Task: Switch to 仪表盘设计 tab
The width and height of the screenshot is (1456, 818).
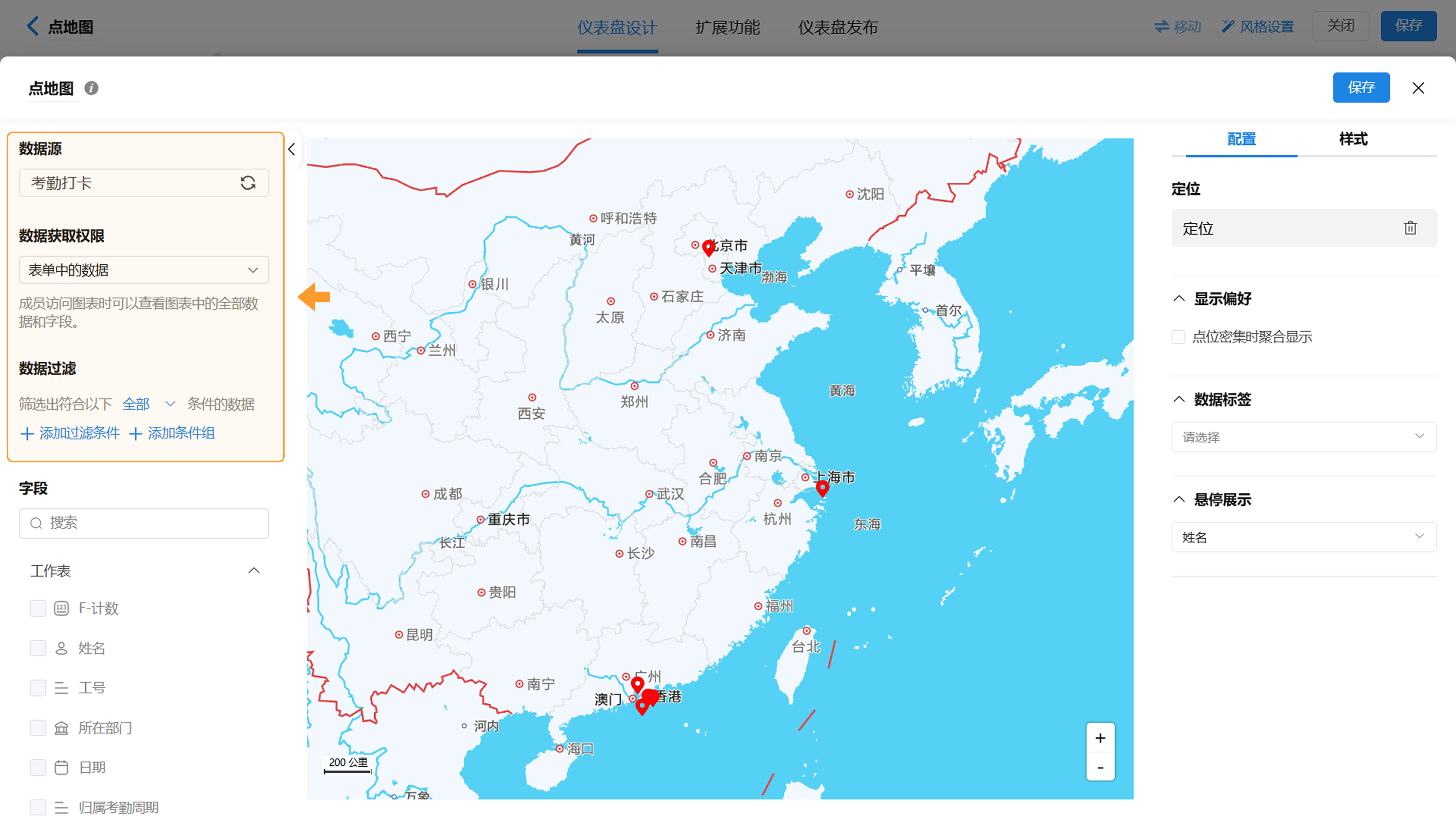Action: 617,27
